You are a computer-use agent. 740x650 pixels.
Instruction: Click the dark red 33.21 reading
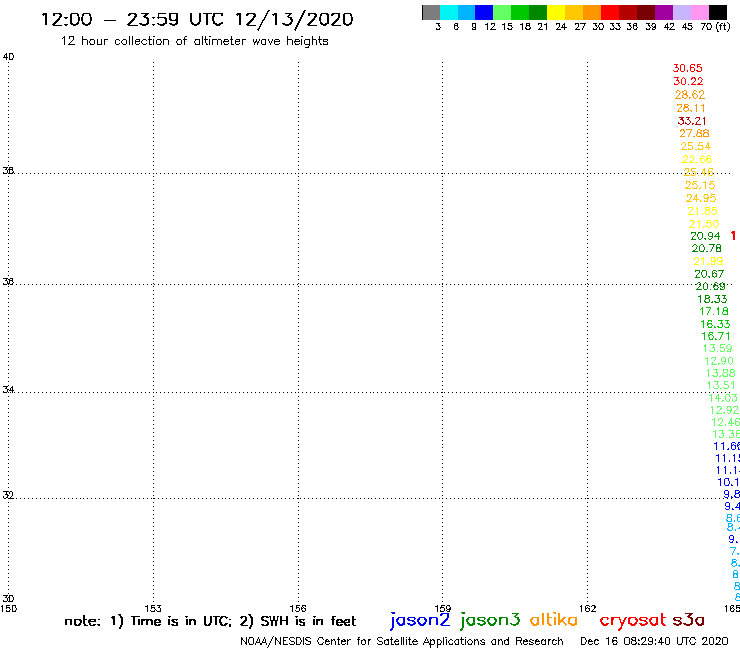tap(692, 121)
